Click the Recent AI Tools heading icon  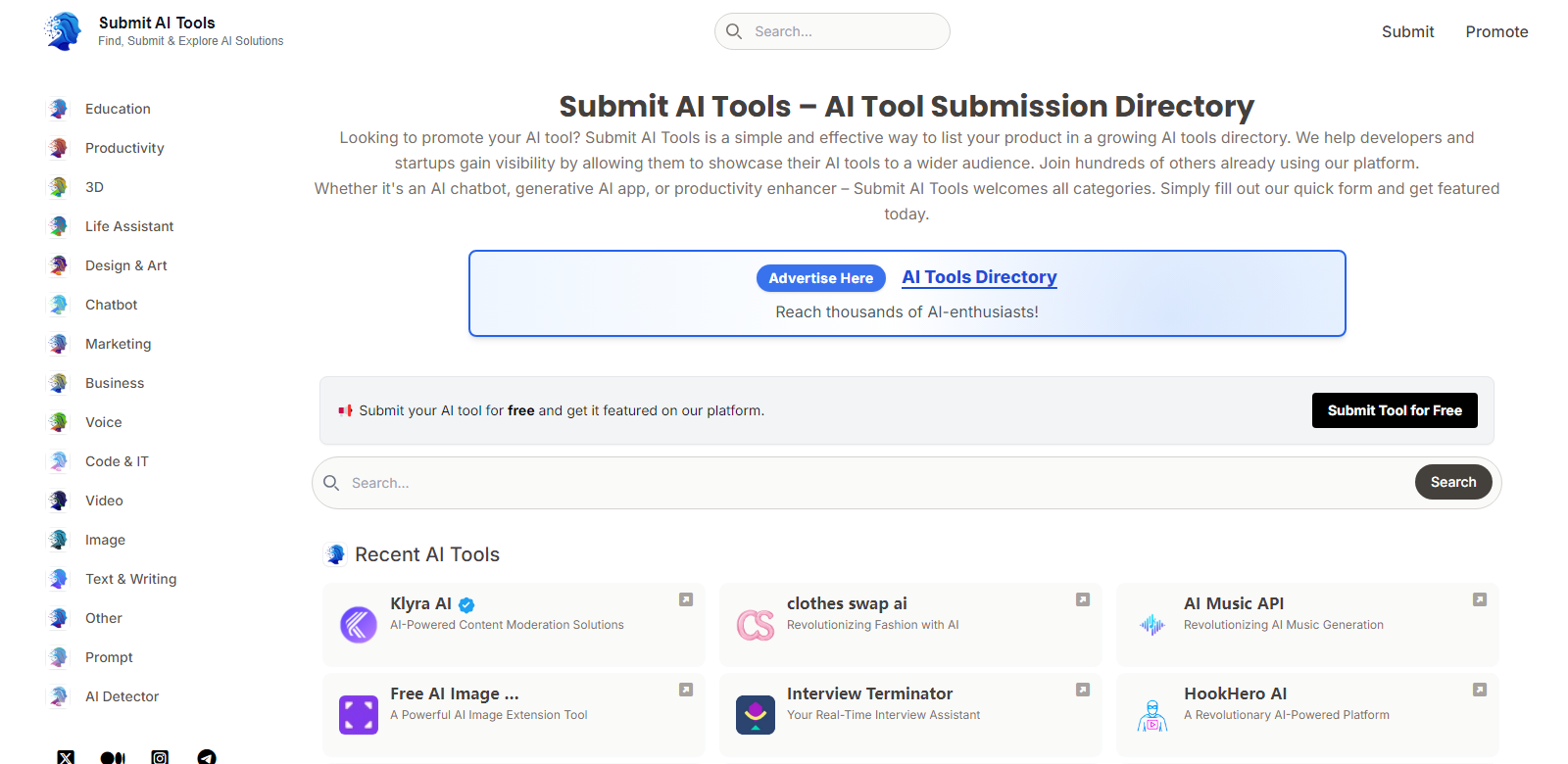point(335,554)
